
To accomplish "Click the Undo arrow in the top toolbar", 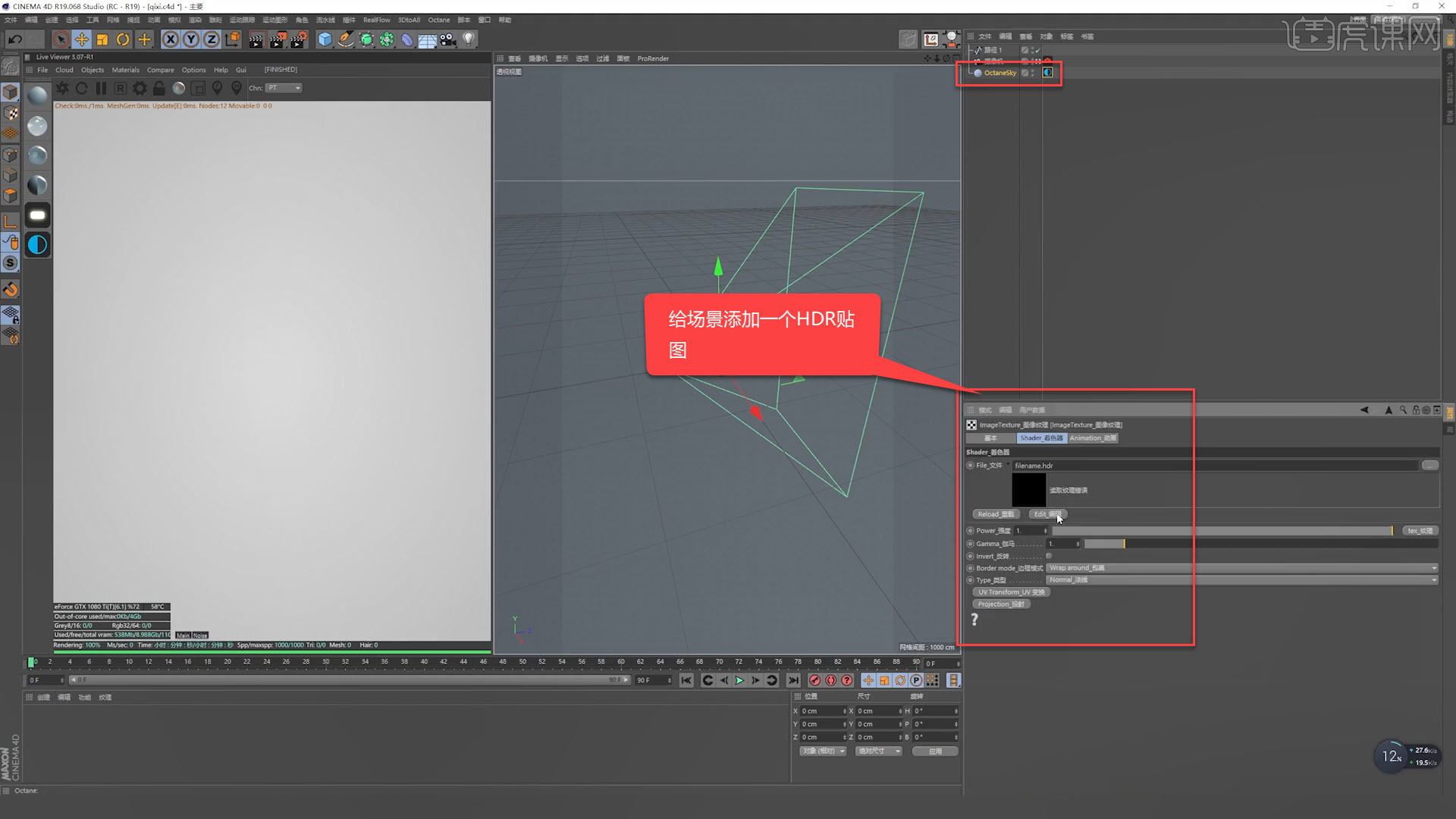I will pos(14,39).
